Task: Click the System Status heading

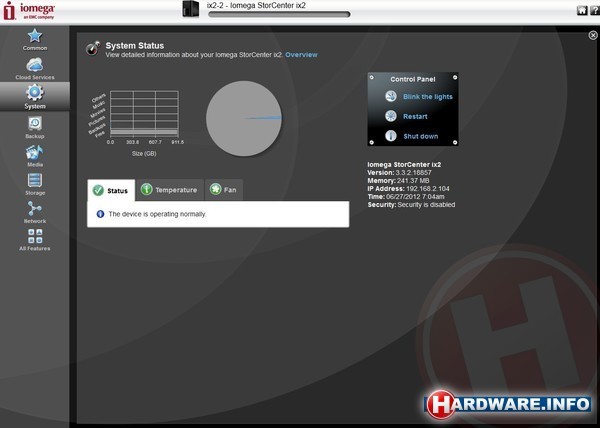Action: coord(135,46)
